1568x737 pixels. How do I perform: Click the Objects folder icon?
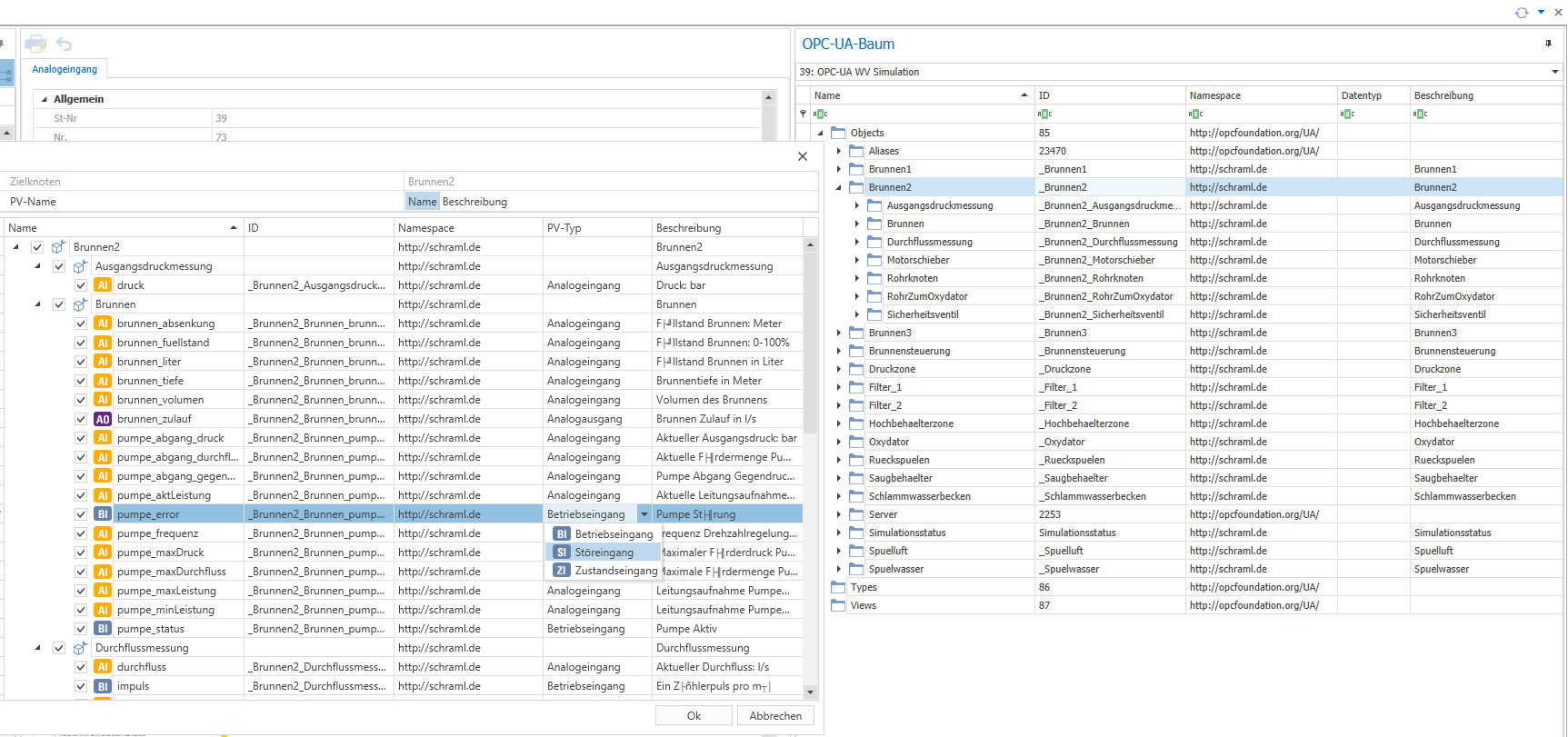coord(838,133)
